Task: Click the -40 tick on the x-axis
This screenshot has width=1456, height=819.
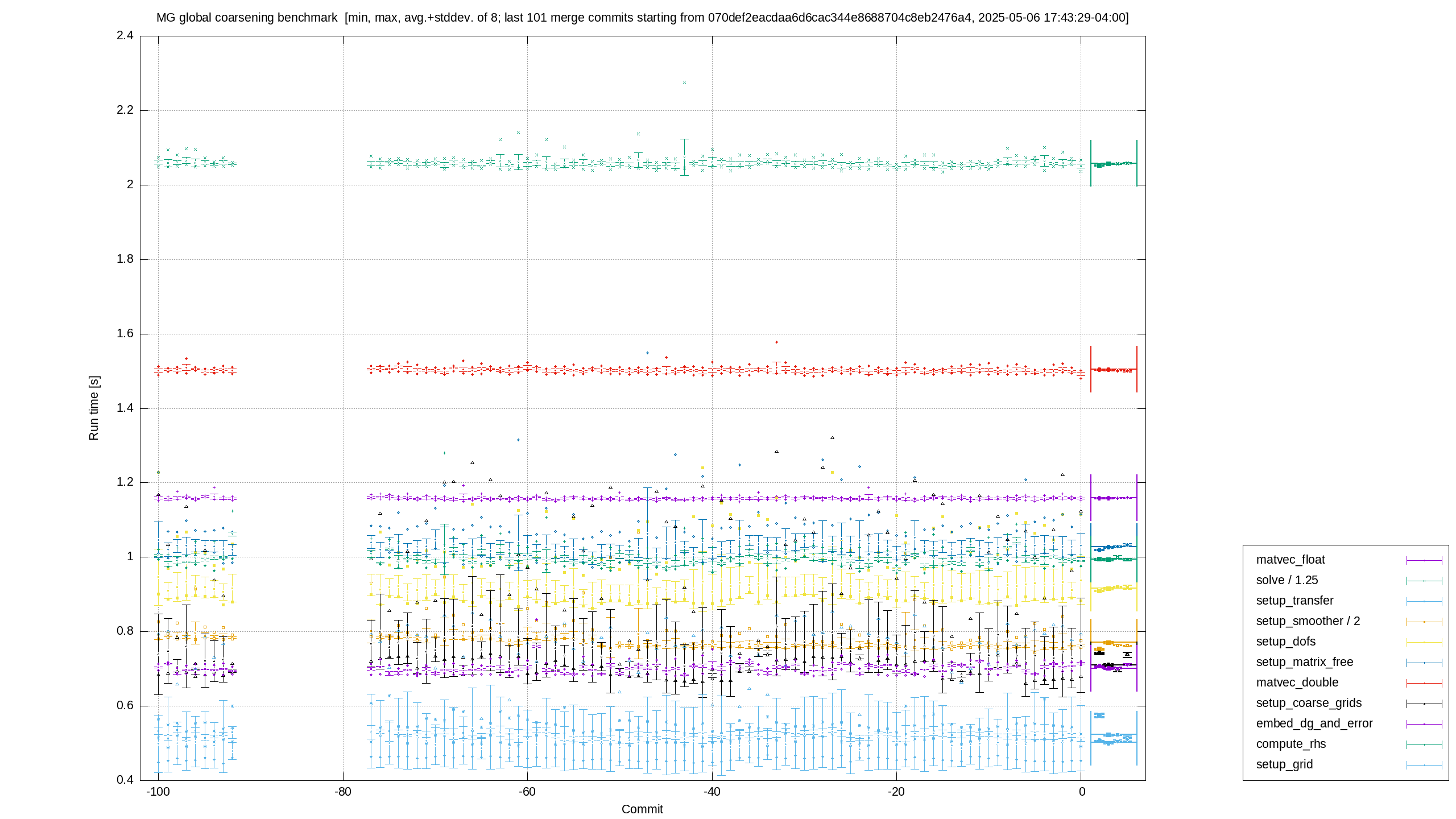Action: (712, 792)
